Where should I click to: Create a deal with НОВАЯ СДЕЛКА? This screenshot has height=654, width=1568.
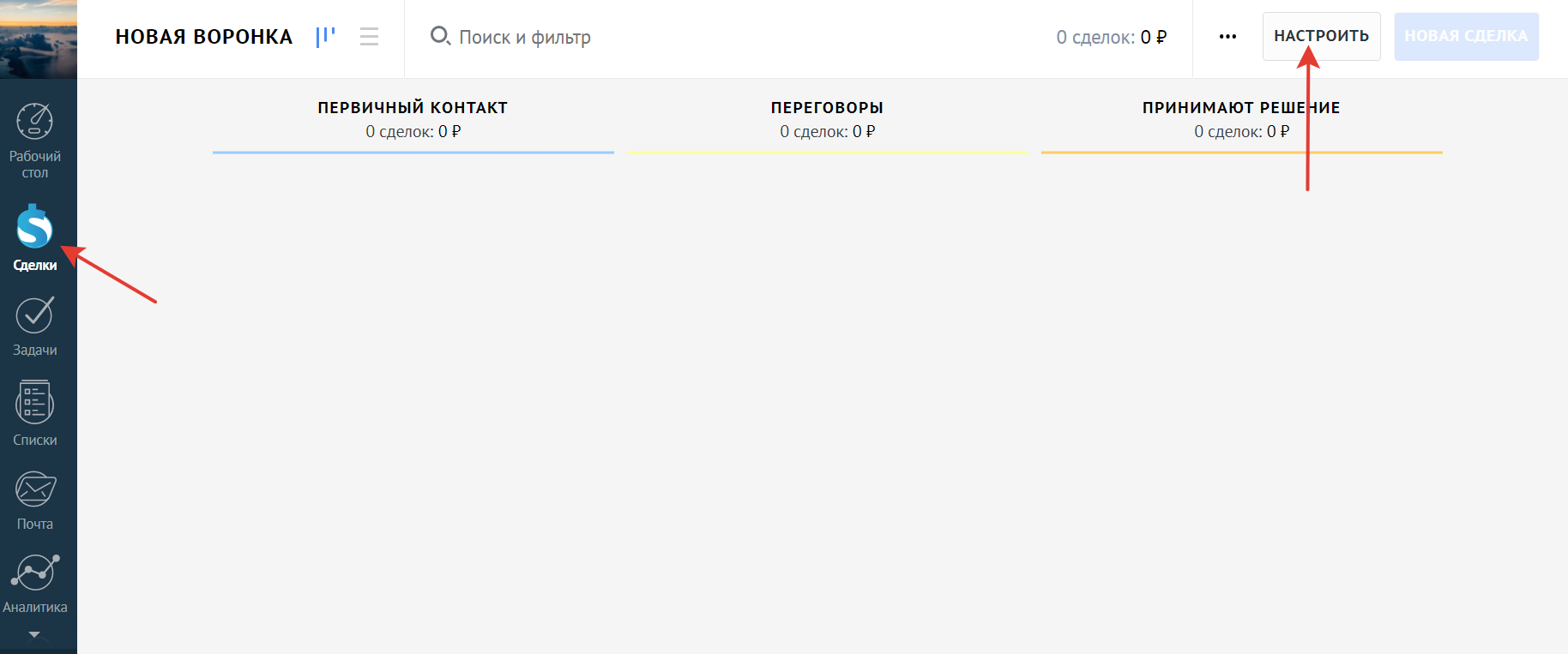[x=1466, y=36]
